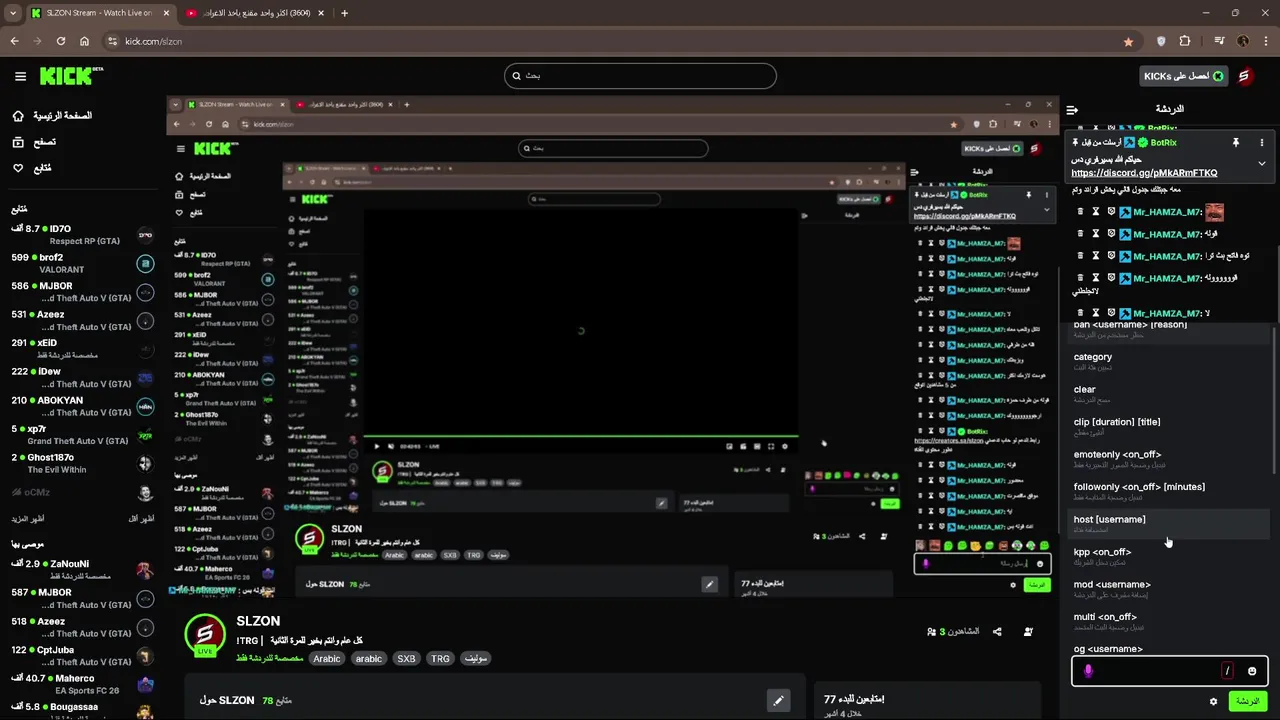Image resolution: width=1280 pixels, height=720 pixels.
Task: Click the 'SXB' tag chip
Action: point(406,659)
